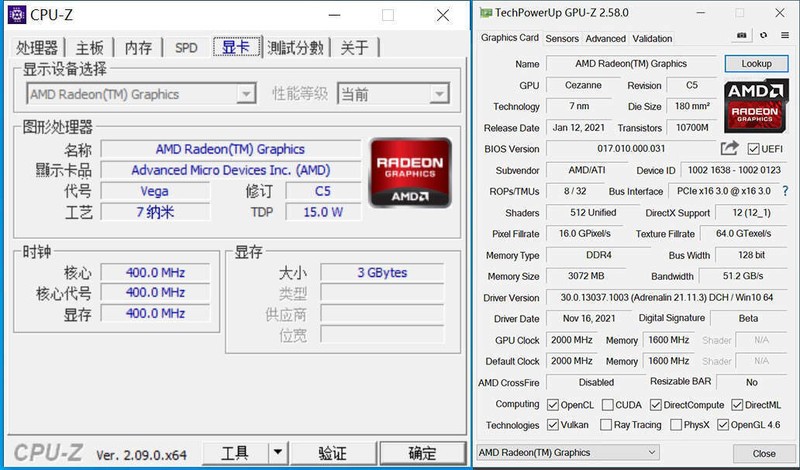Toggle the Ray Tracing checkbox
This screenshot has height=470, width=800.
tap(606, 425)
